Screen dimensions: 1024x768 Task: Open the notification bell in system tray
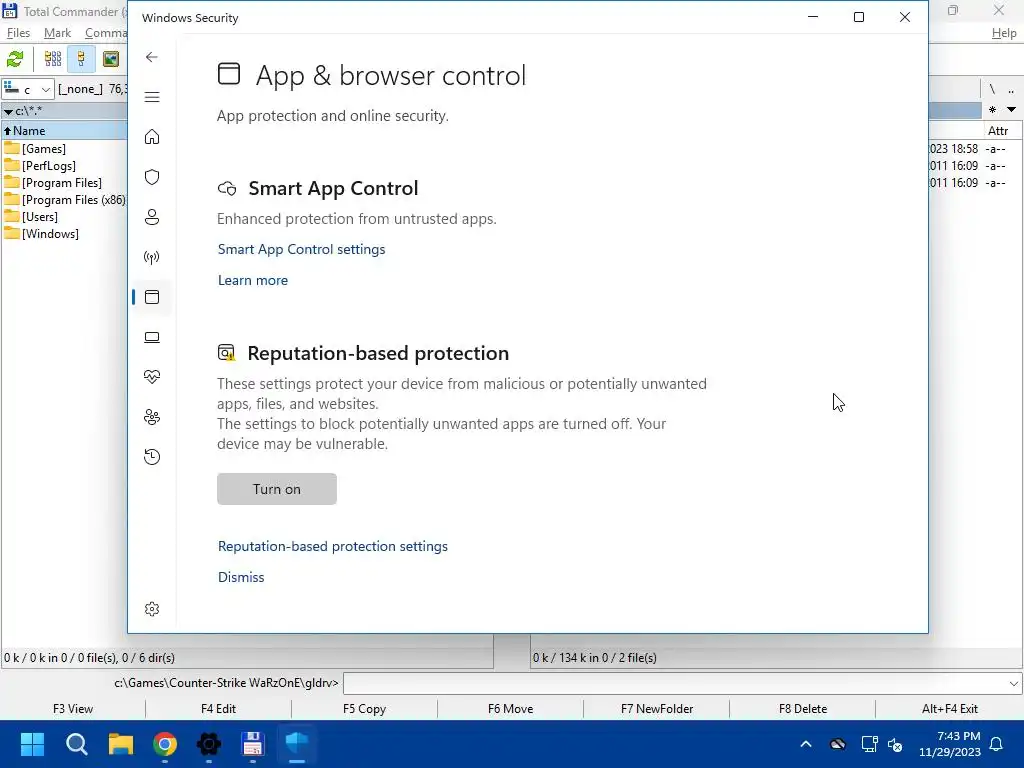(997, 744)
